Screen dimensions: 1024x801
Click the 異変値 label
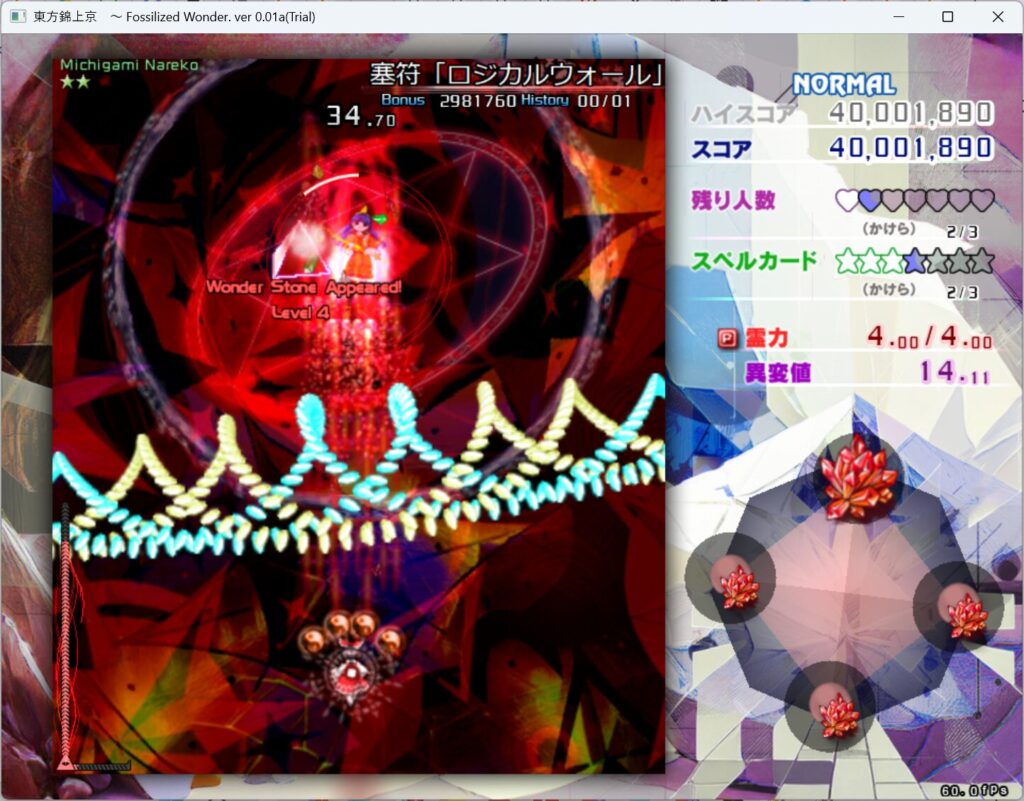tap(778, 373)
